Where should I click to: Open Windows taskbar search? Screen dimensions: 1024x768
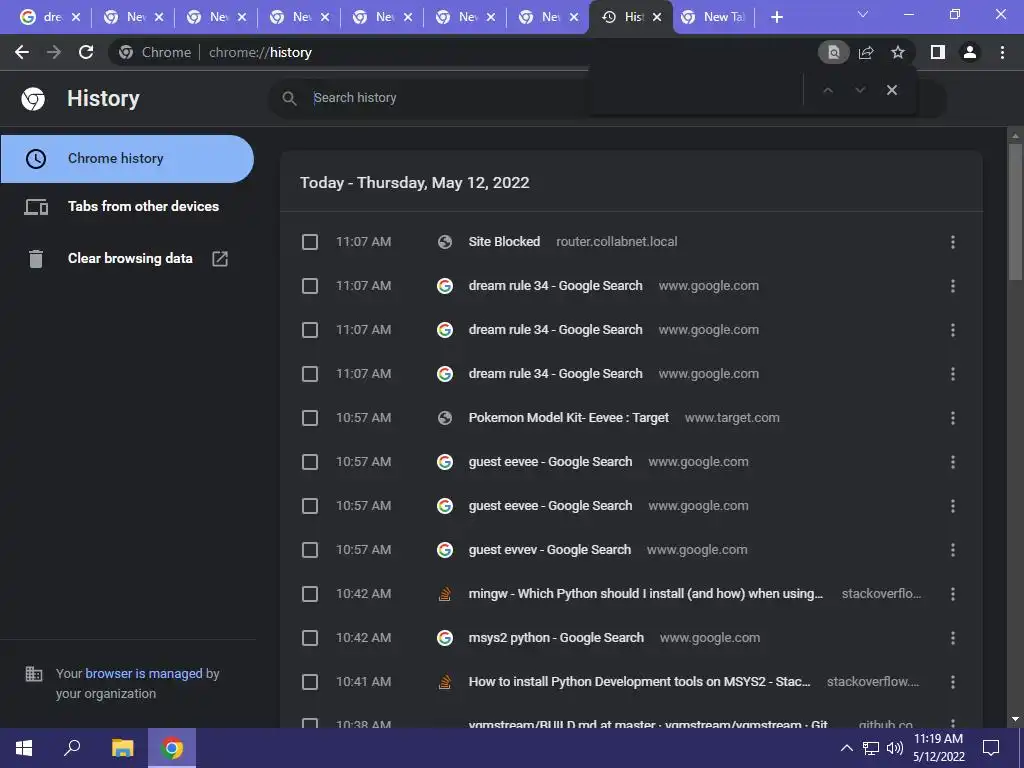point(72,748)
